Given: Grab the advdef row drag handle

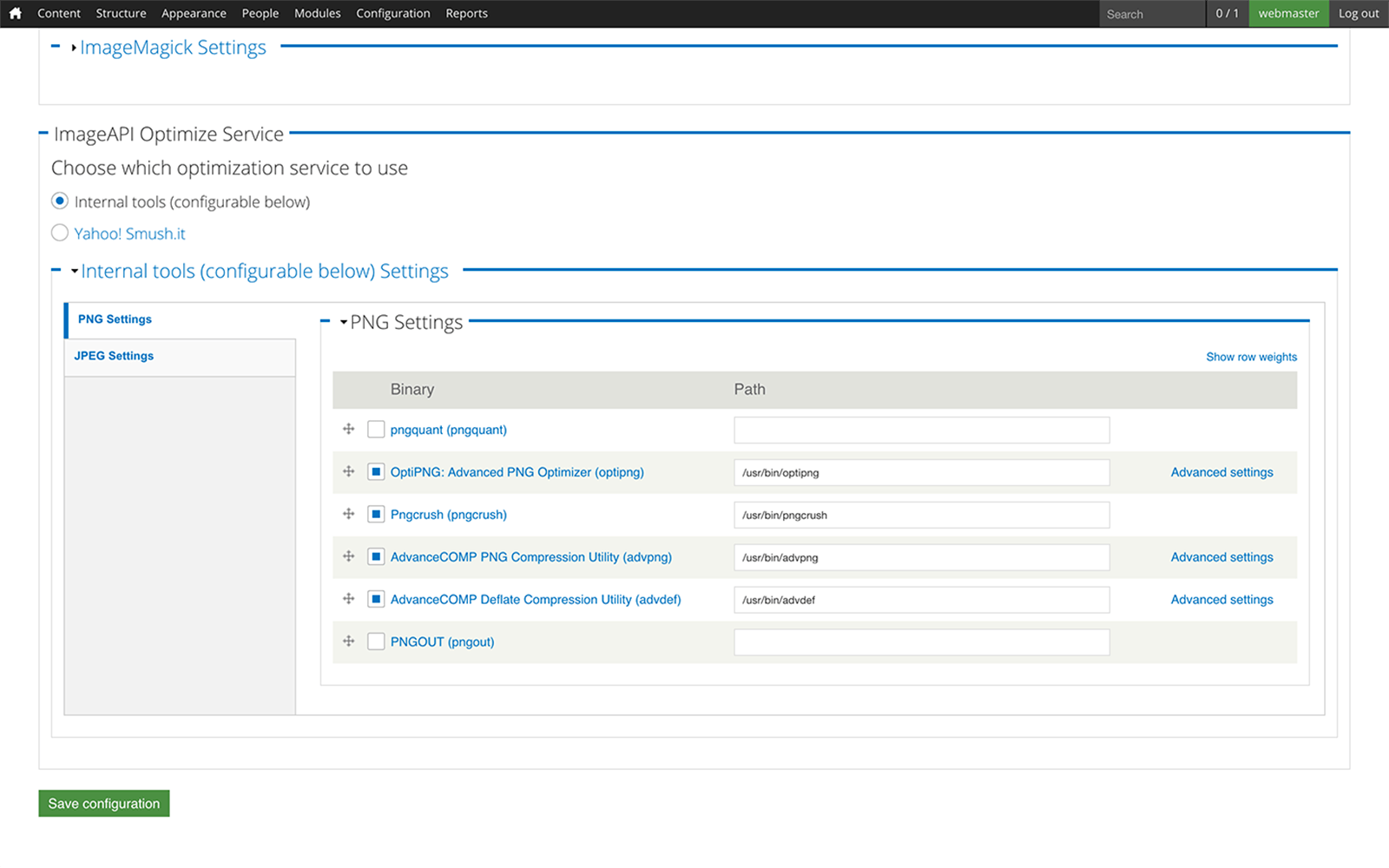Looking at the screenshot, I should point(349,599).
